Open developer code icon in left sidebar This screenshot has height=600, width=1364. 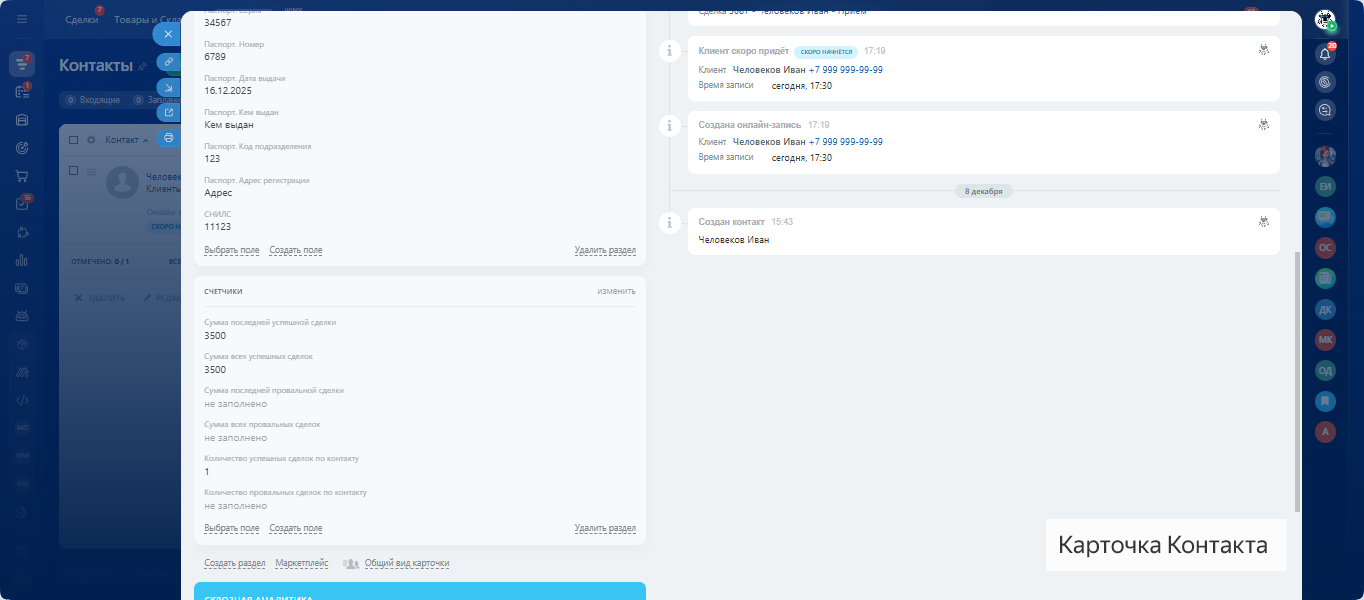(22, 400)
